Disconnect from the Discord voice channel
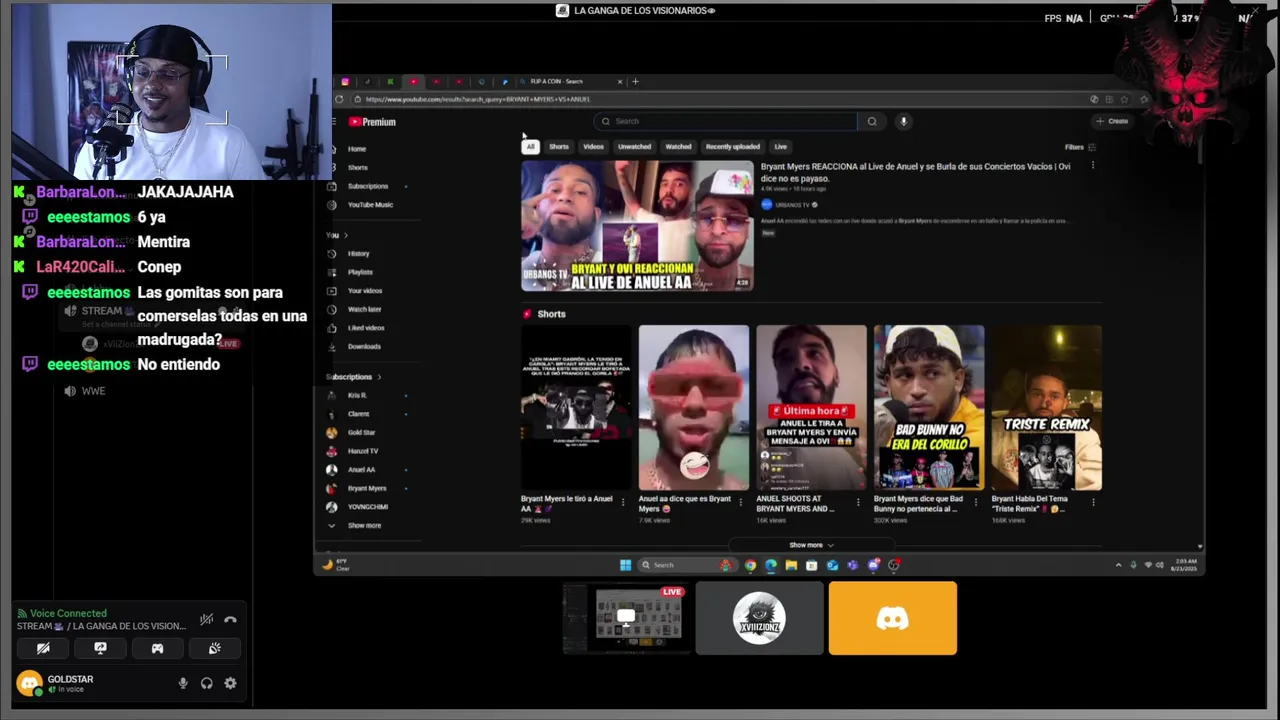This screenshot has height=720, width=1280. [230, 620]
